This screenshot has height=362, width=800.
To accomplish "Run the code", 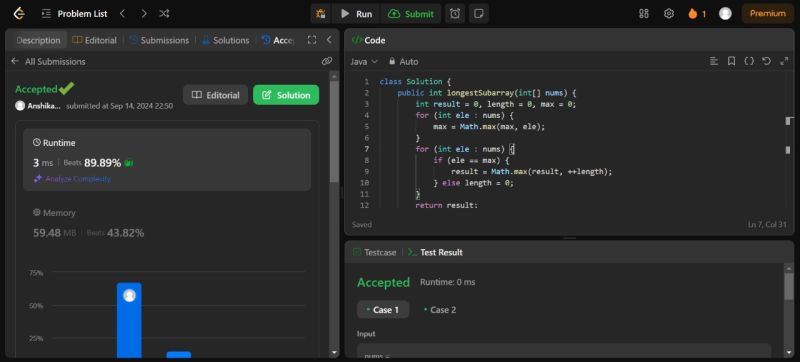I will 357,14.
